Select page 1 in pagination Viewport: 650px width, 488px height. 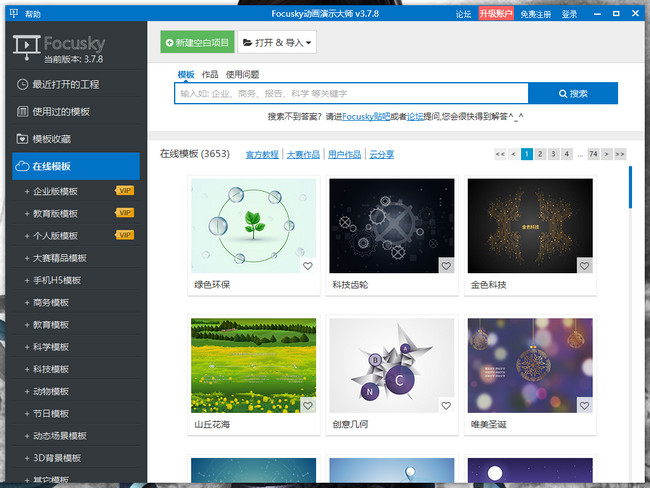click(527, 154)
